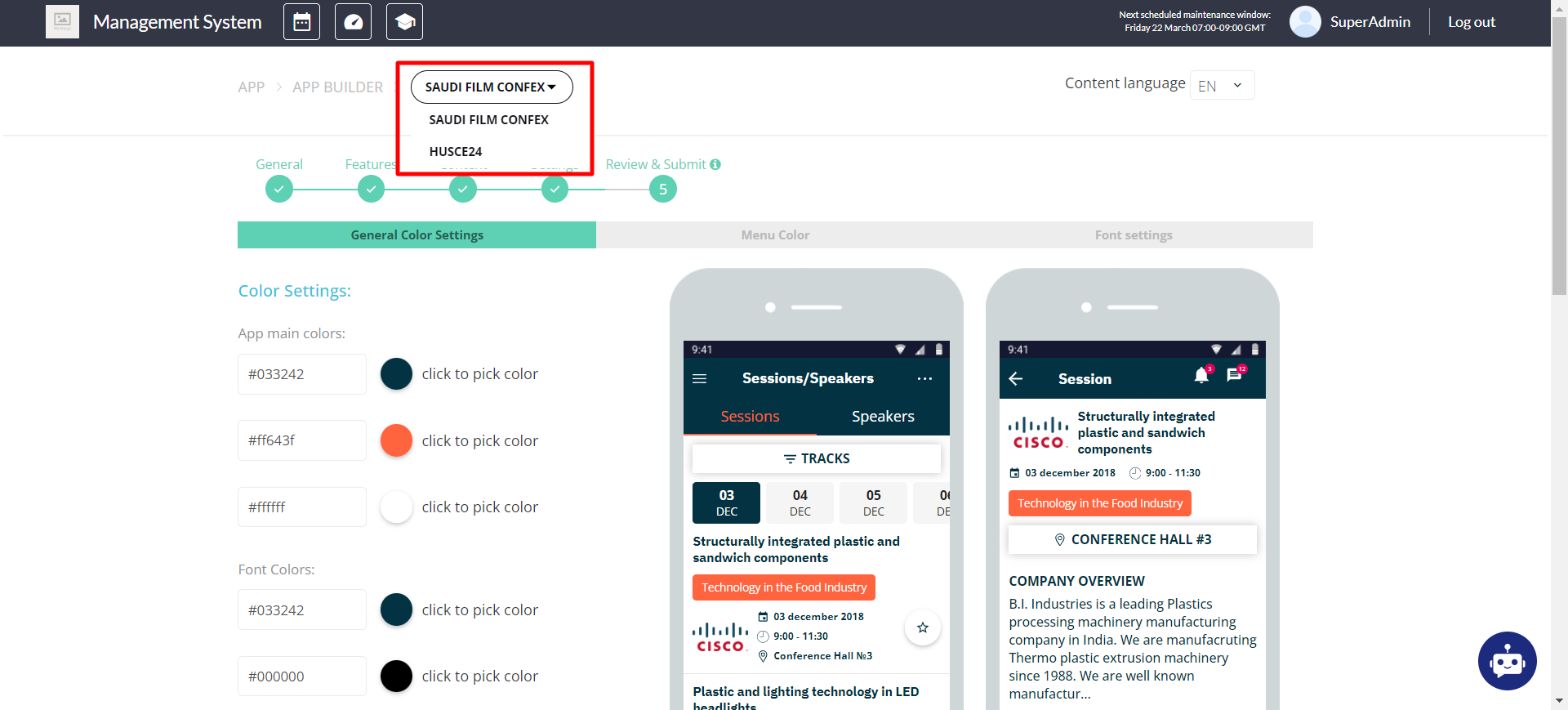Open the calendar icon in top bar

[301, 22]
